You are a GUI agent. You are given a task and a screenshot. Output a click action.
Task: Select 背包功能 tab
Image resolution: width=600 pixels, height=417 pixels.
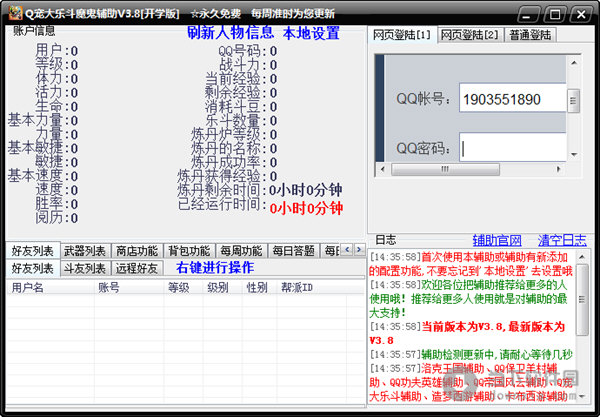[x=189, y=251]
